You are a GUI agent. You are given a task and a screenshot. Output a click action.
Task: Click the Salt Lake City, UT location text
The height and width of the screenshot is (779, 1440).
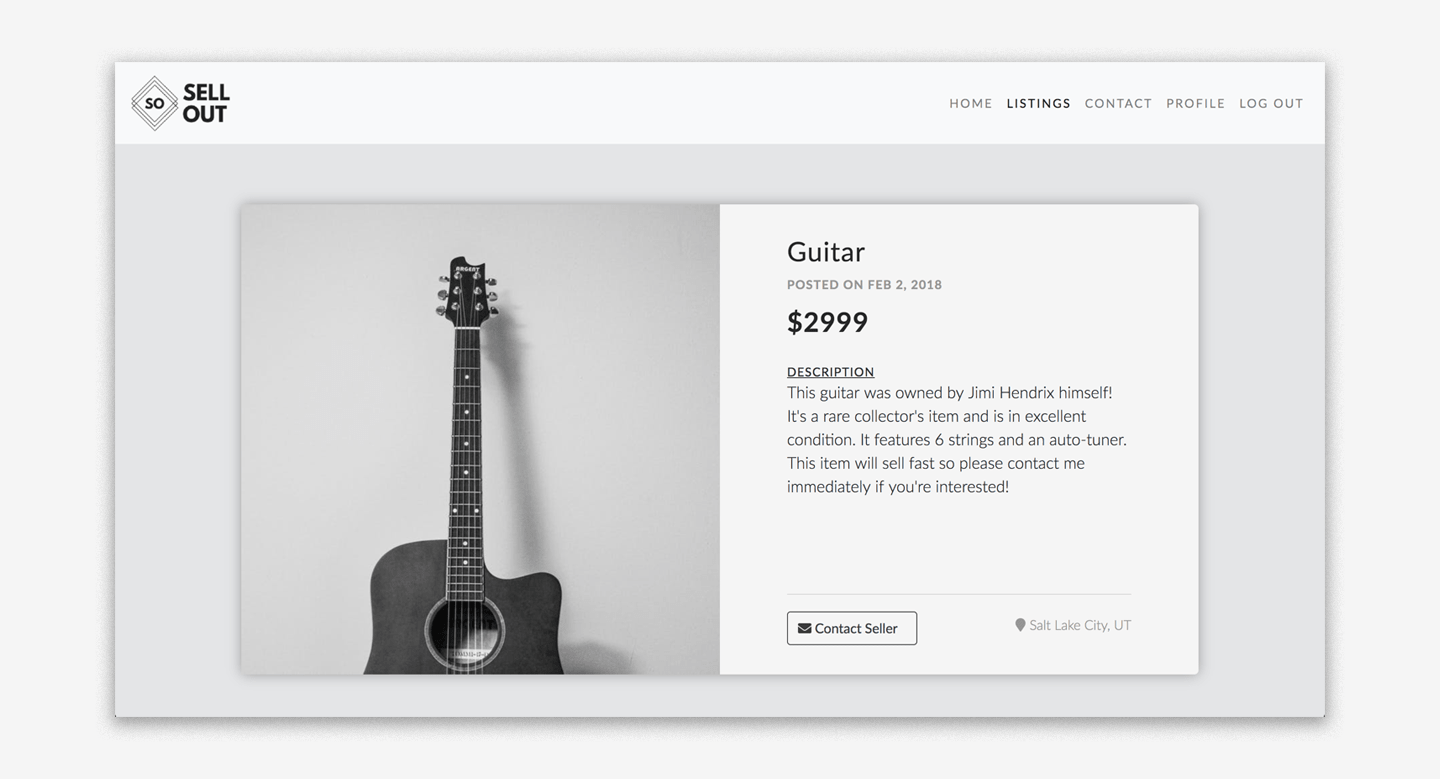1080,625
